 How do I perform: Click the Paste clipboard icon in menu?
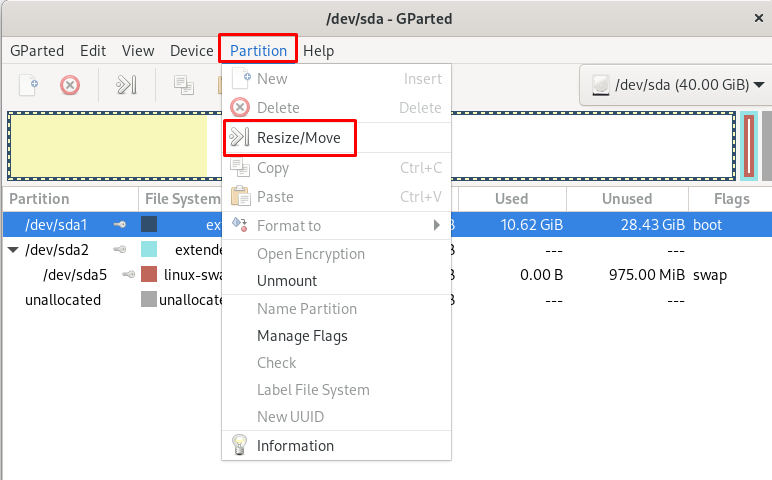[240, 196]
